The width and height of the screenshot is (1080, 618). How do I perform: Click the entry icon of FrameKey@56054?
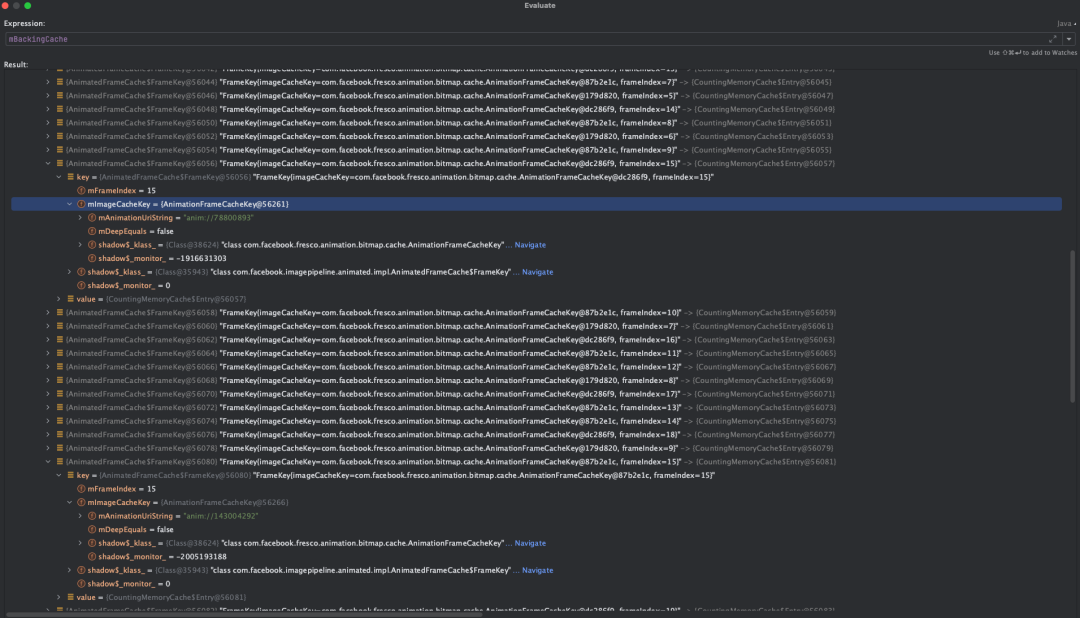tap(60, 150)
